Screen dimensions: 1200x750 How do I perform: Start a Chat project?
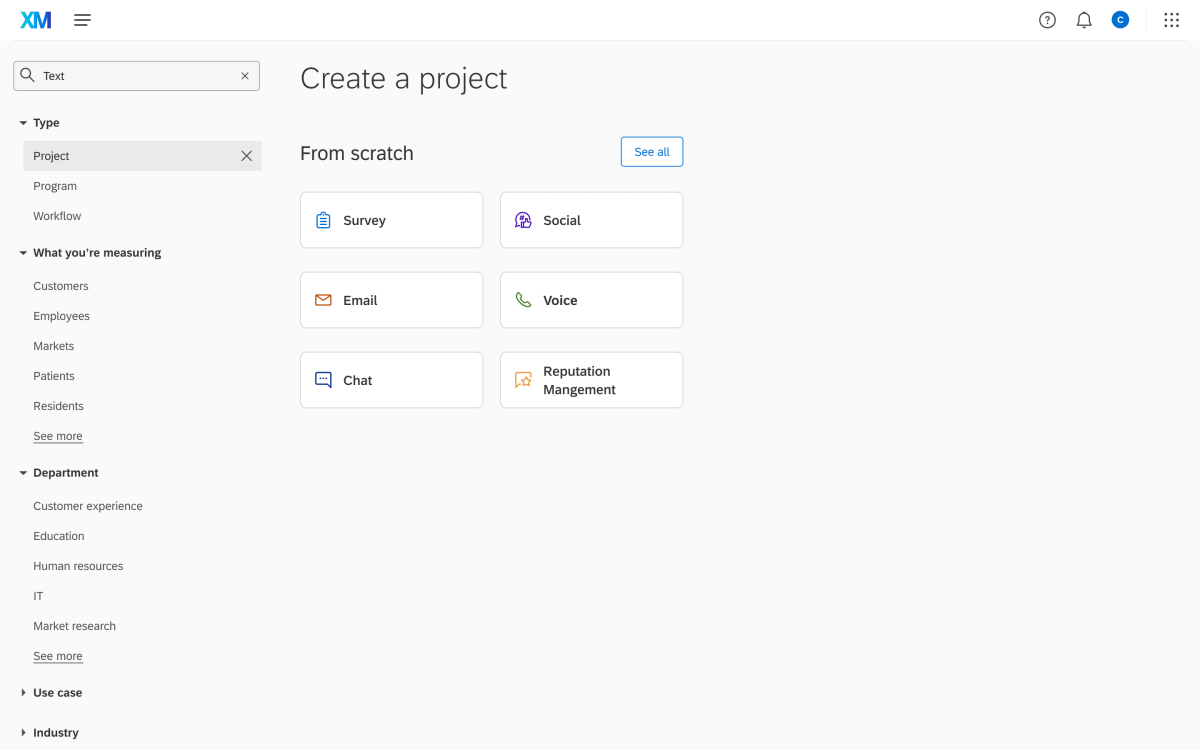click(391, 379)
